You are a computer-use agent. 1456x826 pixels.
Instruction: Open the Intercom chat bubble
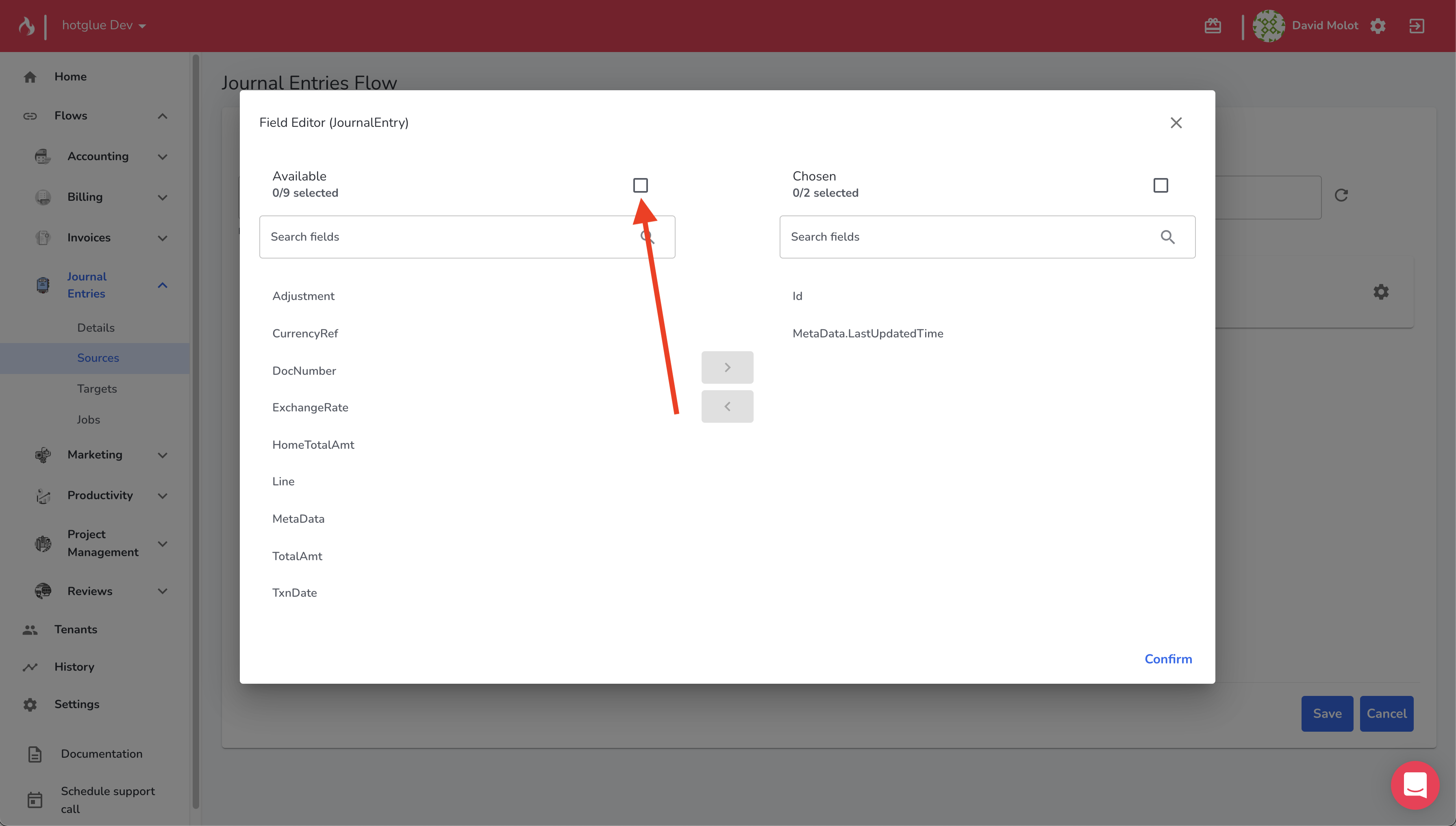click(x=1415, y=785)
